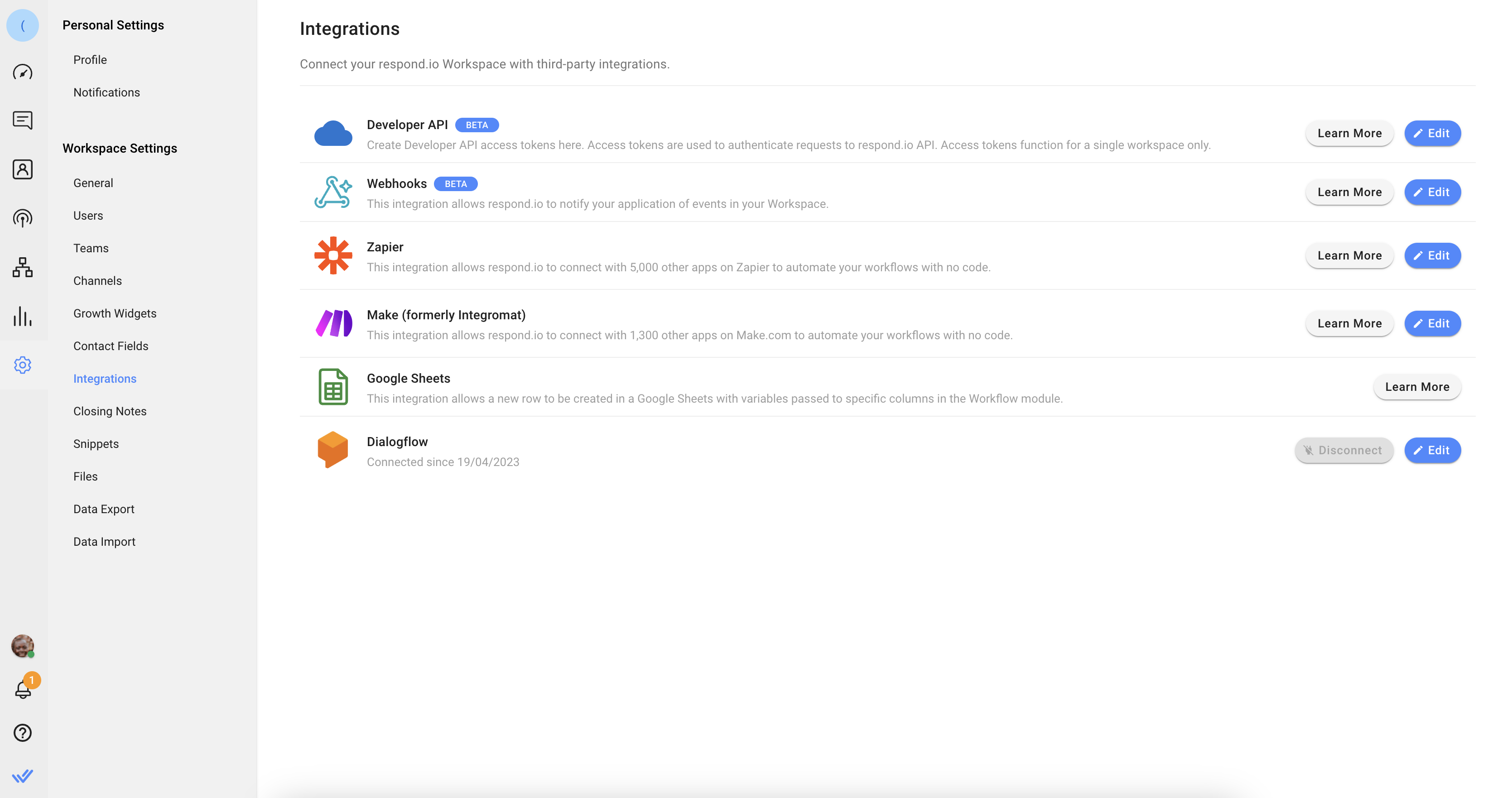Click the Zapier asterisk logo

click(x=333, y=255)
